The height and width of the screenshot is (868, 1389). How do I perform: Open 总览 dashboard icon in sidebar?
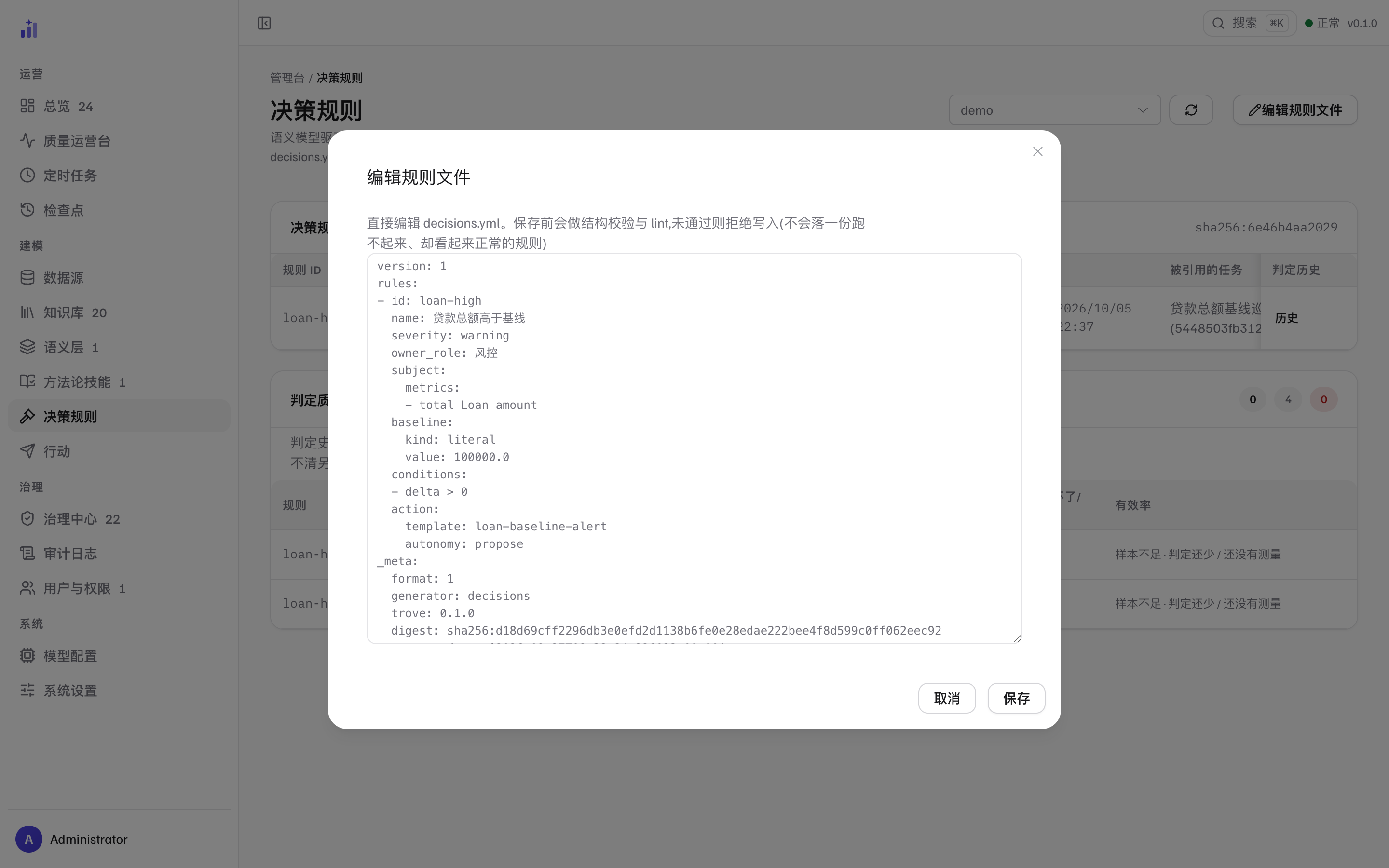pyautogui.click(x=27, y=106)
